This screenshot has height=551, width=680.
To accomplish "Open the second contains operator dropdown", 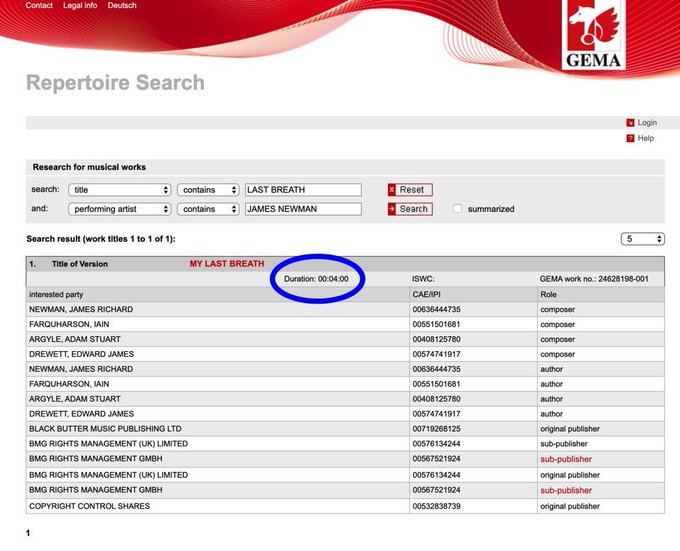I will click(x=208, y=209).
